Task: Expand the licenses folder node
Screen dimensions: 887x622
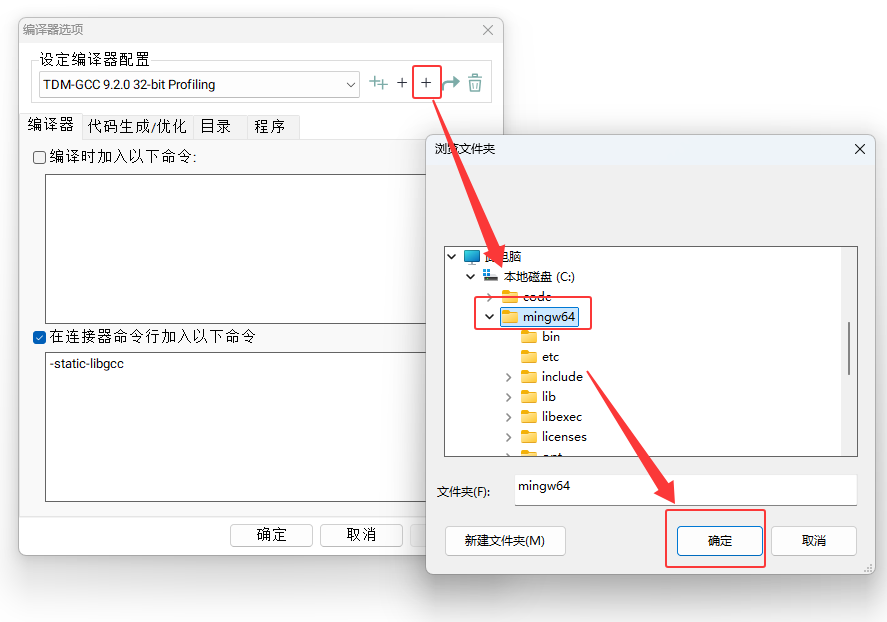Action: tap(509, 437)
